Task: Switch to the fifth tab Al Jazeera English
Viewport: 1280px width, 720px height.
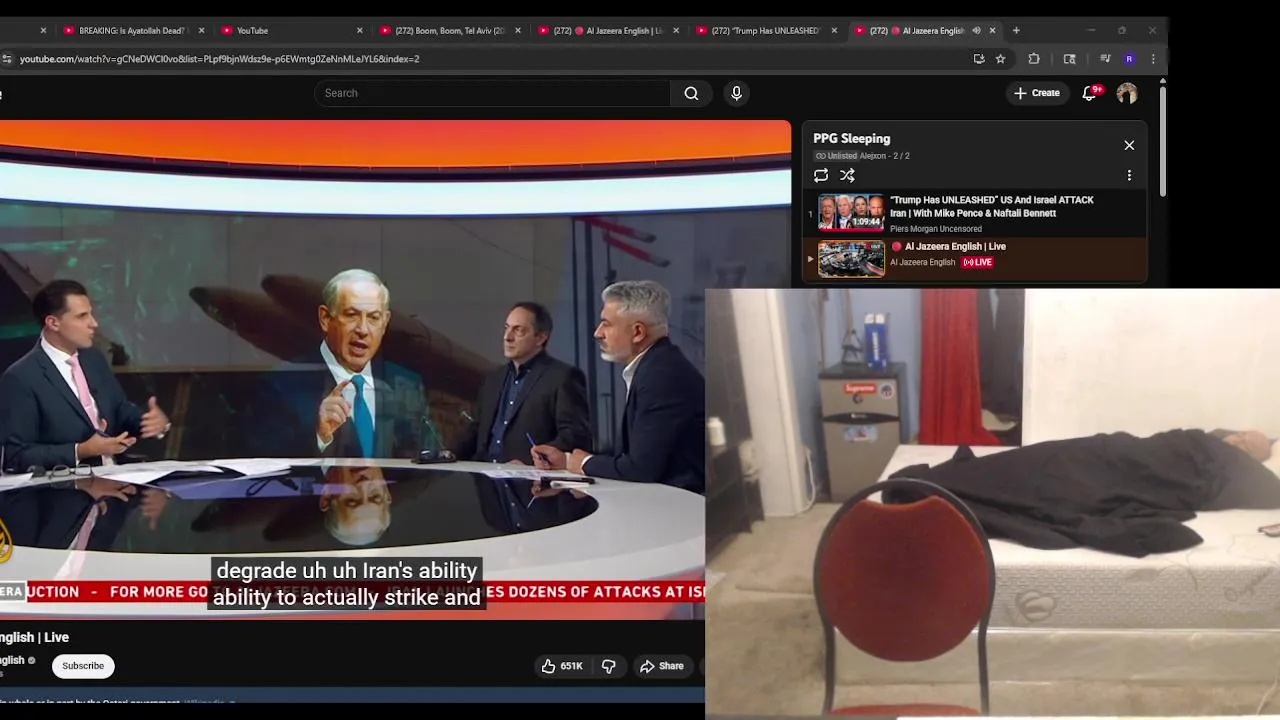Action: tap(606, 30)
